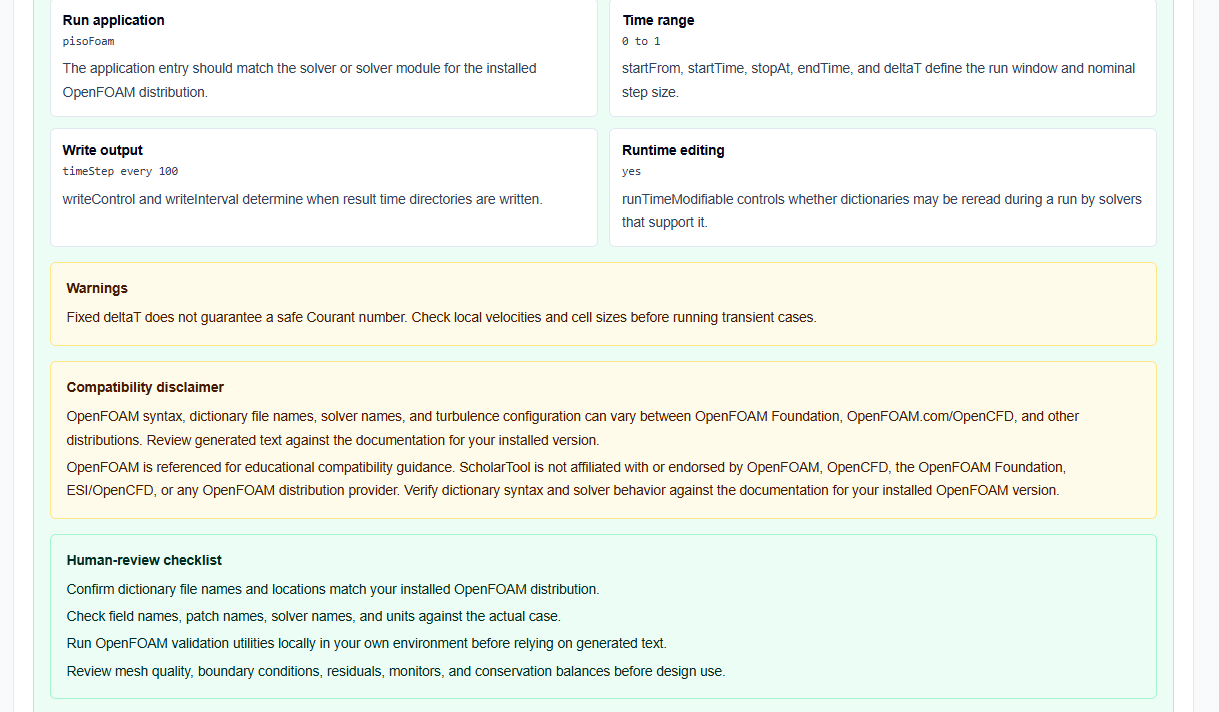The height and width of the screenshot is (712, 1219).
Task: Click paragraph starting 'OpenFOAM syntax, dictionary file names'
Action: (573, 428)
